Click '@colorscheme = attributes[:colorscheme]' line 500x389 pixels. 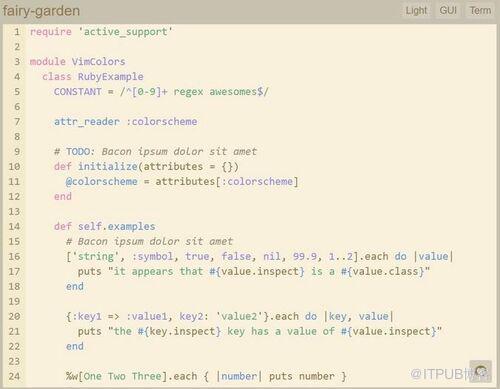(182, 182)
